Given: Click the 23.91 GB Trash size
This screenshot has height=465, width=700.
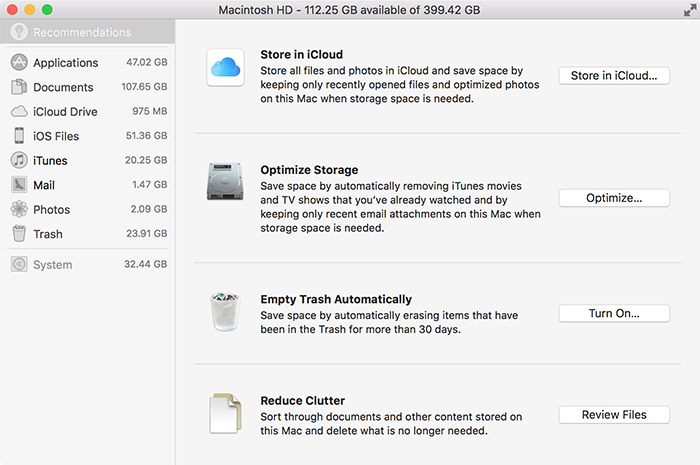Looking at the screenshot, I should pos(147,233).
